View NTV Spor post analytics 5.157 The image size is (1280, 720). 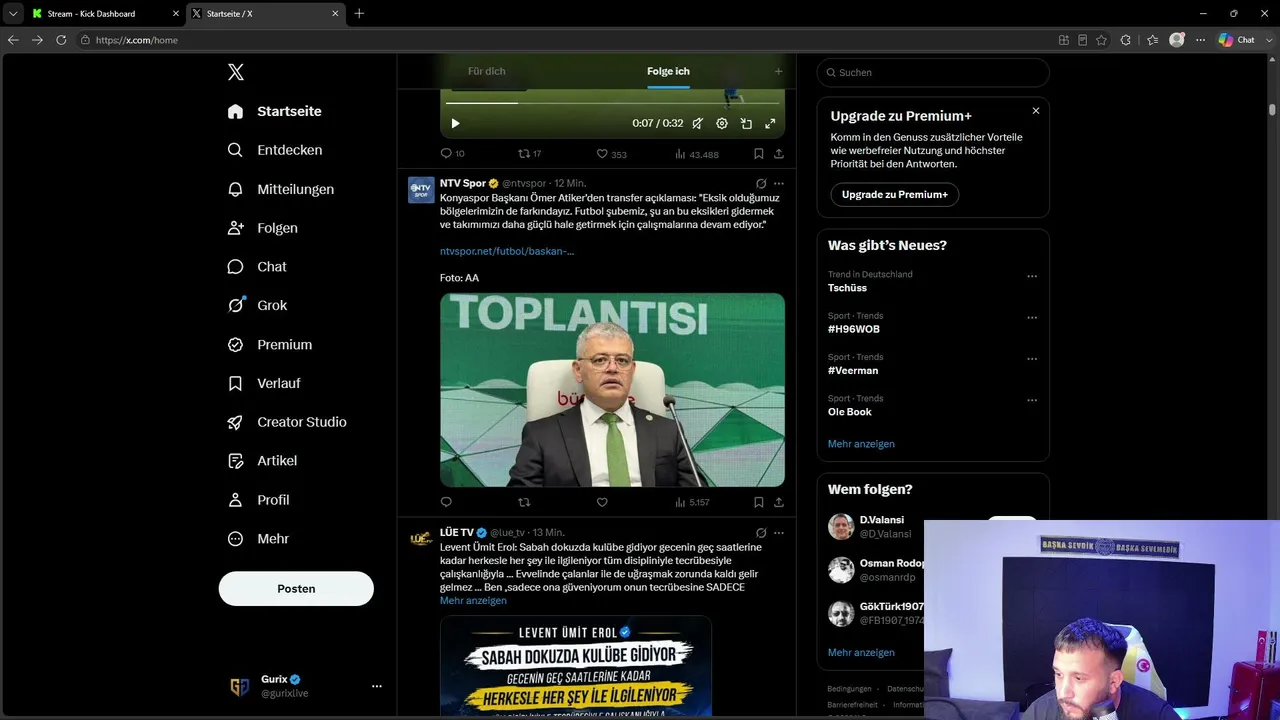[x=692, y=502]
